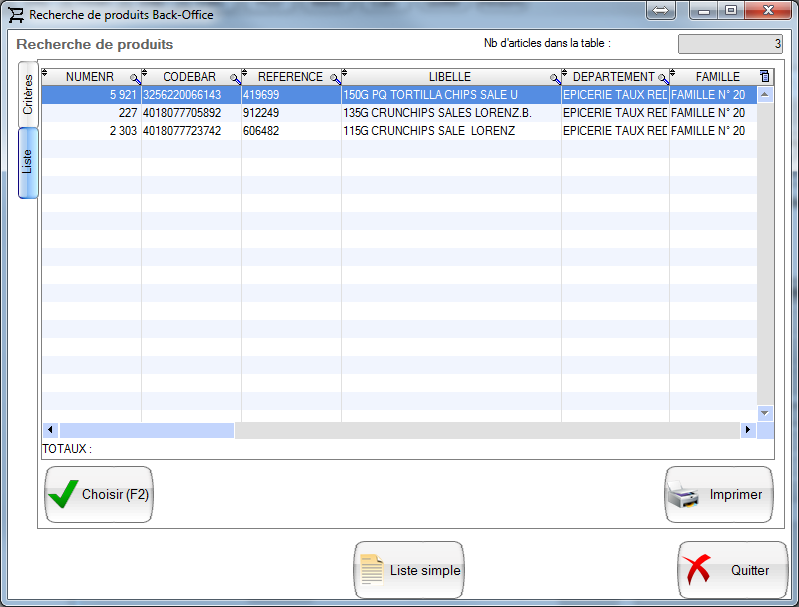Click the magnifier icon in NUMENR column header
The height and width of the screenshot is (607, 799).
pos(135,78)
